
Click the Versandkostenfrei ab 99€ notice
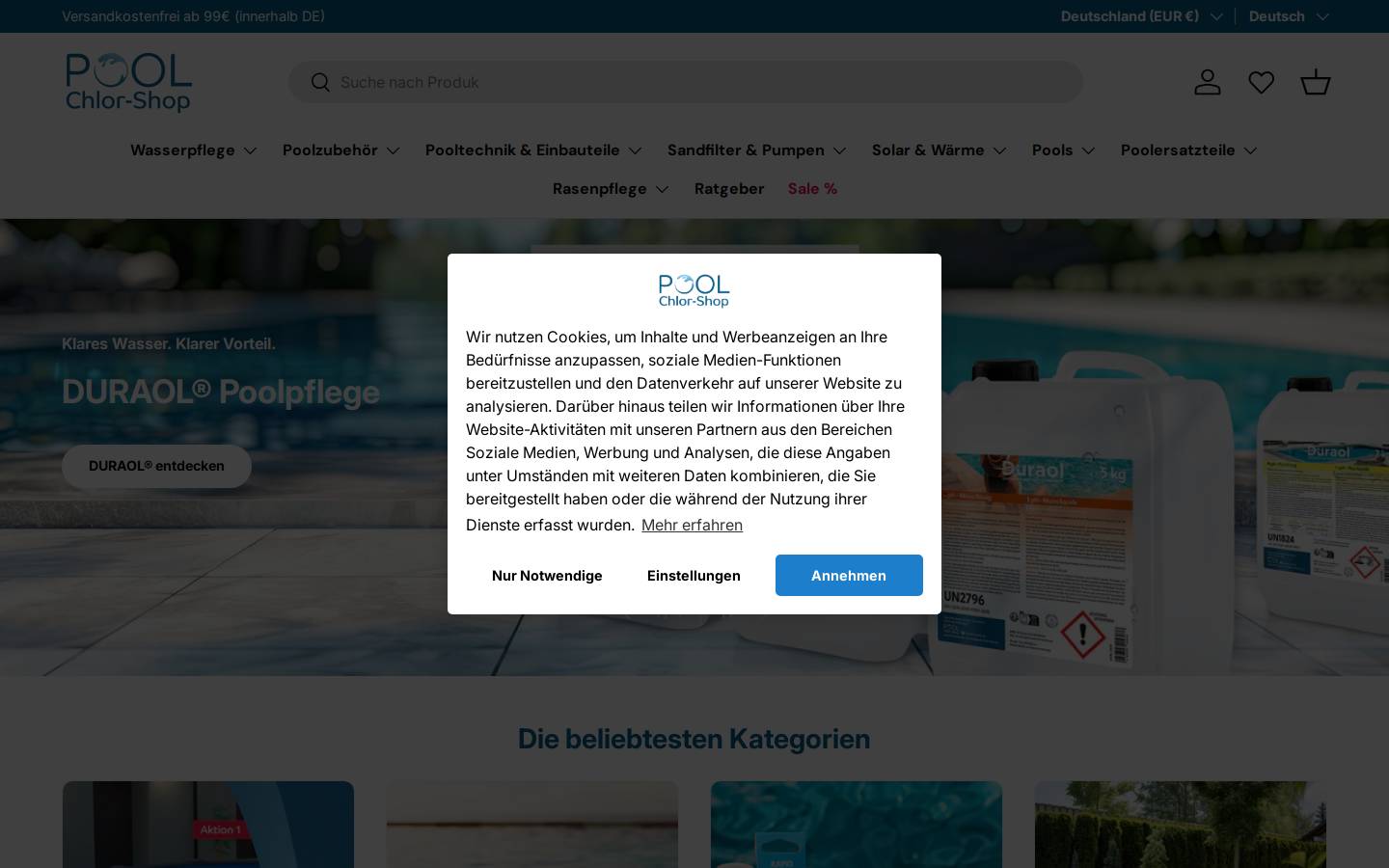click(193, 16)
